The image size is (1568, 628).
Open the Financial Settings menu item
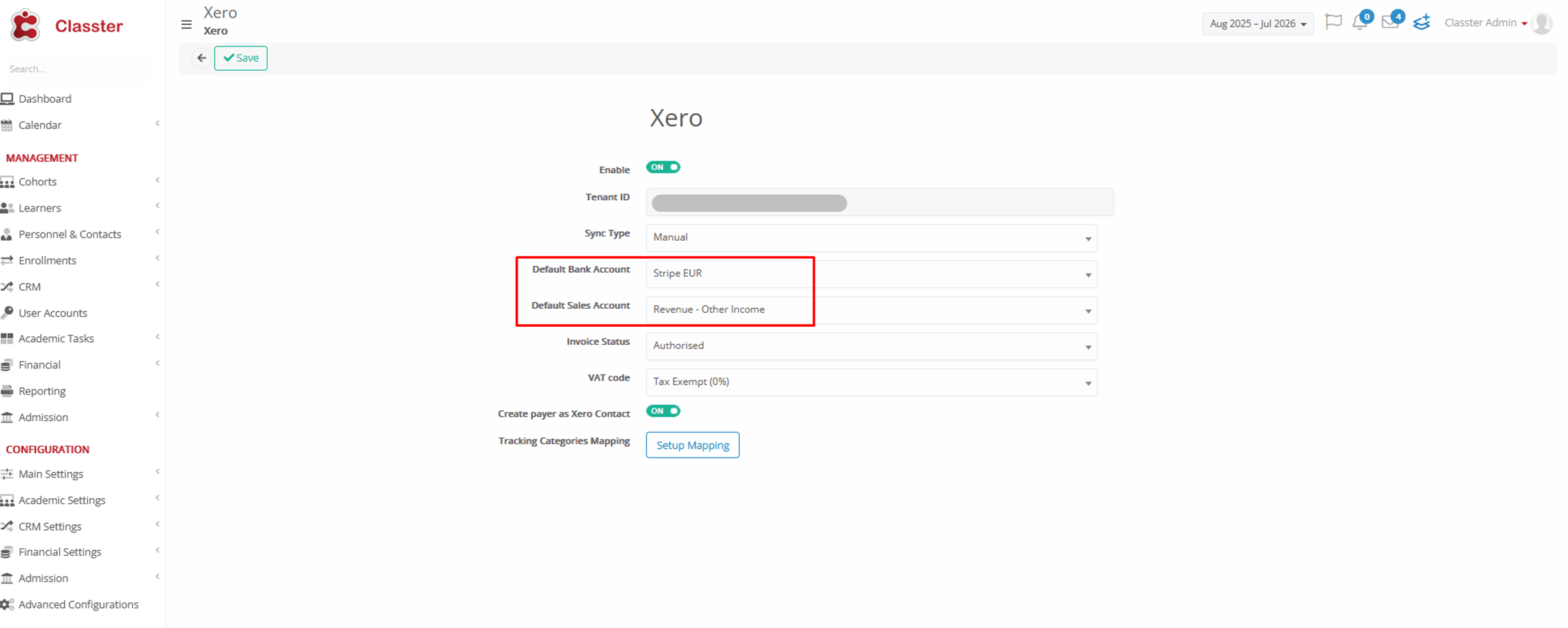pos(60,552)
